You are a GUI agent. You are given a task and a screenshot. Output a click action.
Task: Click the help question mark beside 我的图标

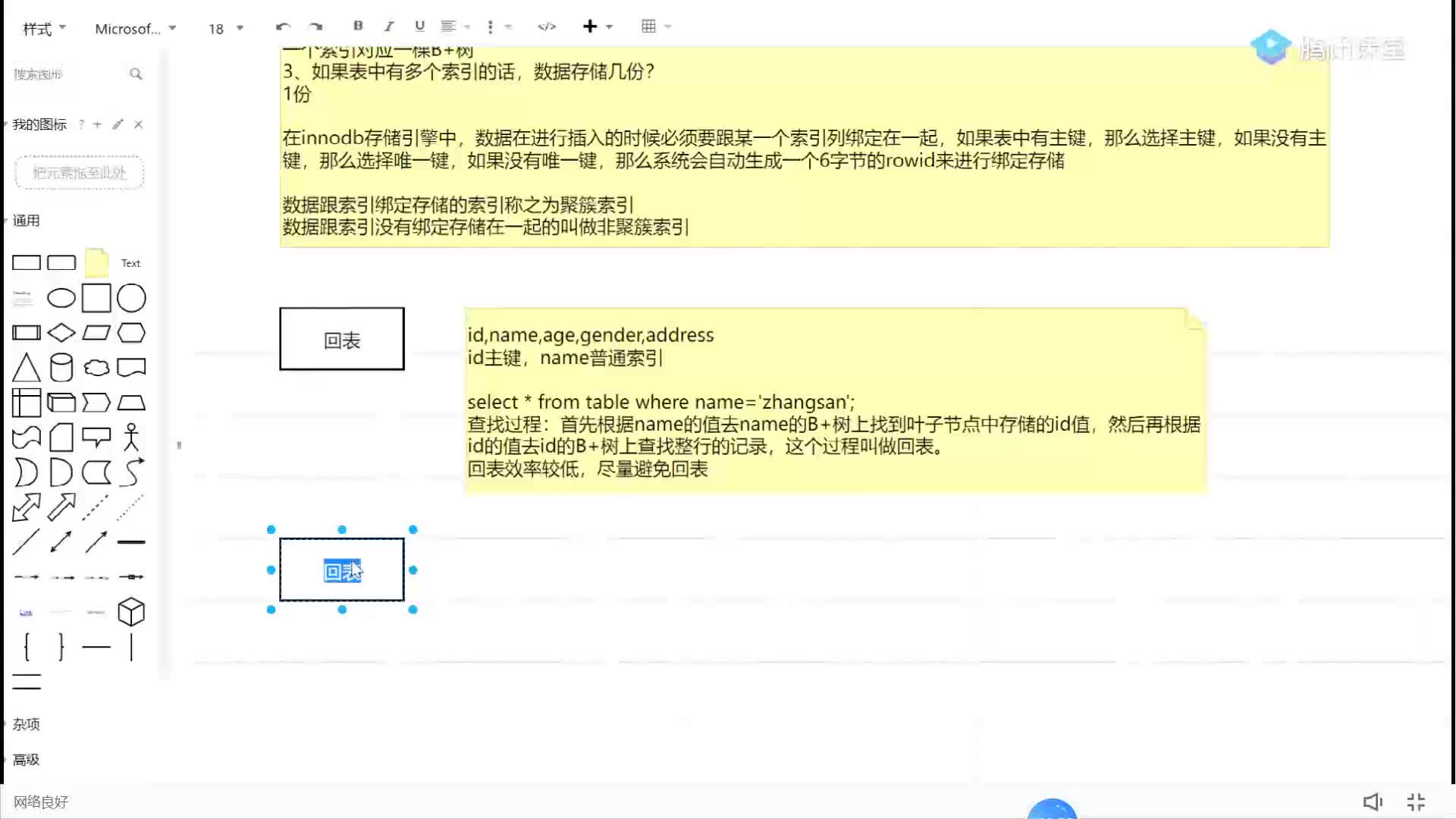pos(81,124)
